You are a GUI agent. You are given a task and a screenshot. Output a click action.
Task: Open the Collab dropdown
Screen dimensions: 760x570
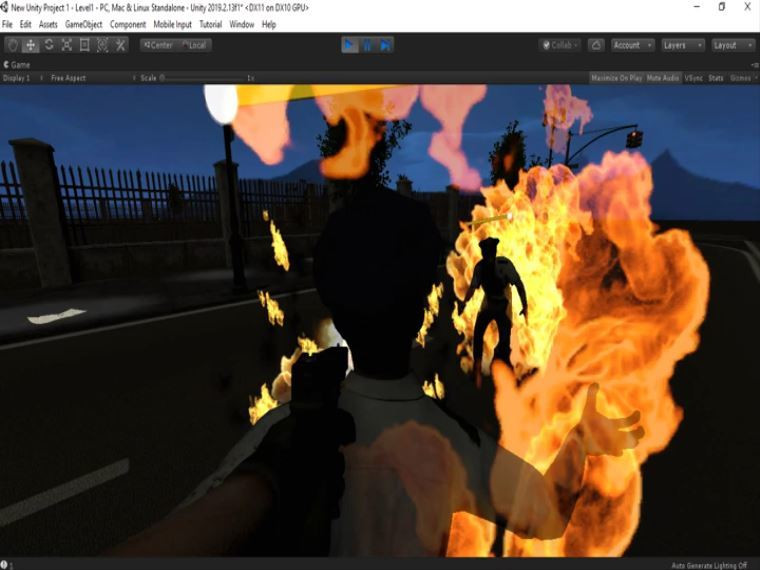pyautogui.click(x=560, y=45)
